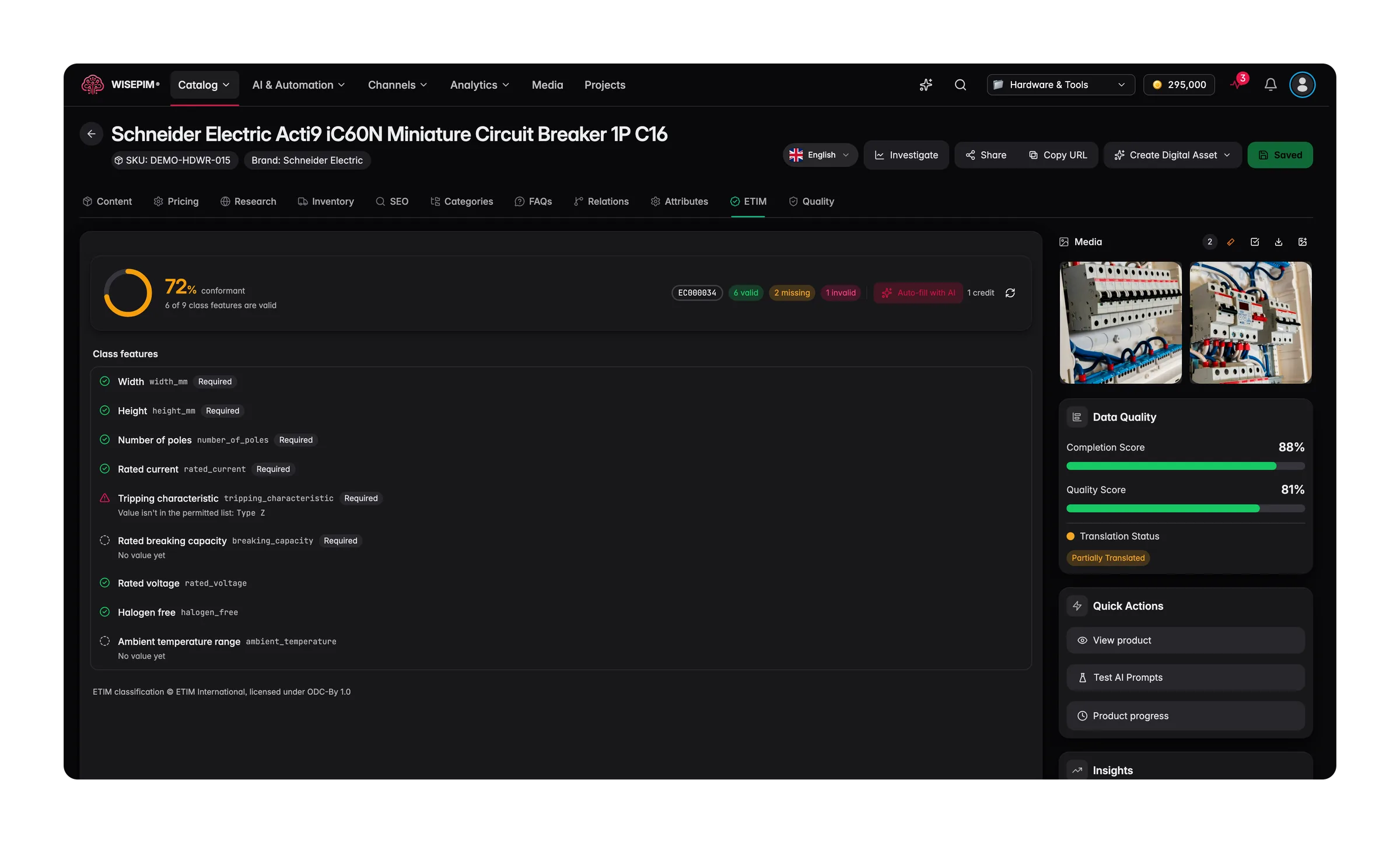
Task: Switch to the Content tab
Action: (x=107, y=201)
